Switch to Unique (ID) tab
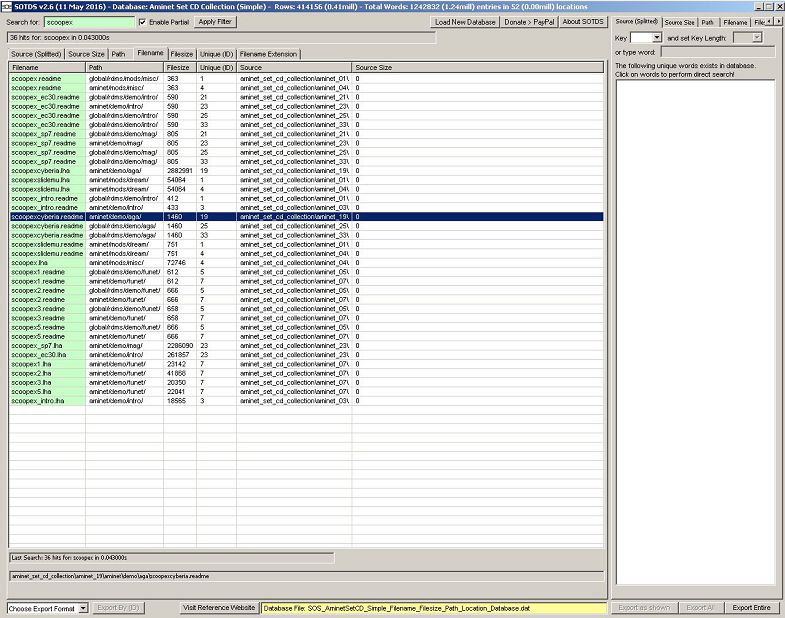 [x=215, y=54]
